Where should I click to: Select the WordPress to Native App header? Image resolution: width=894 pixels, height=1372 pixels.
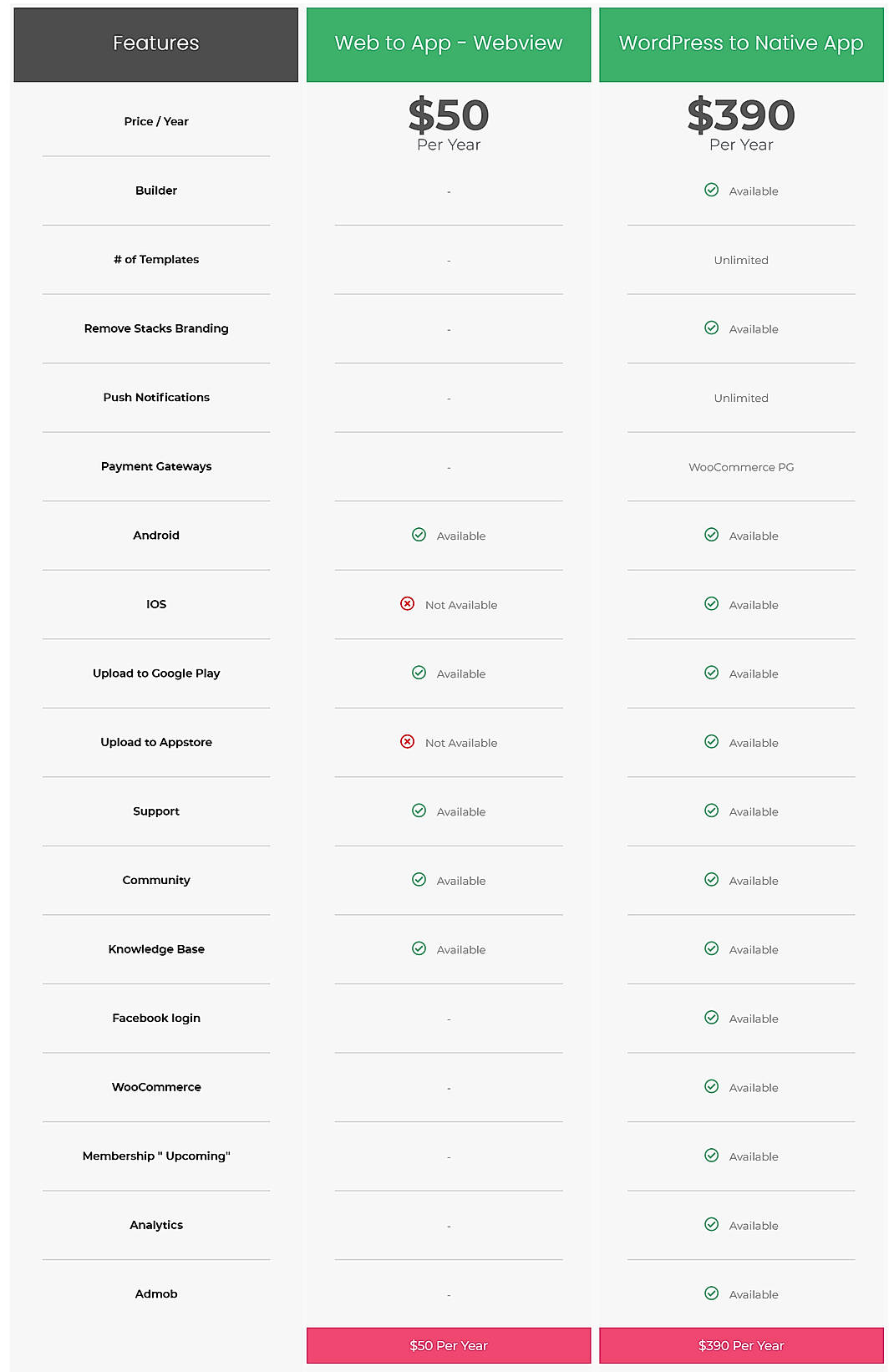(740, 43)
